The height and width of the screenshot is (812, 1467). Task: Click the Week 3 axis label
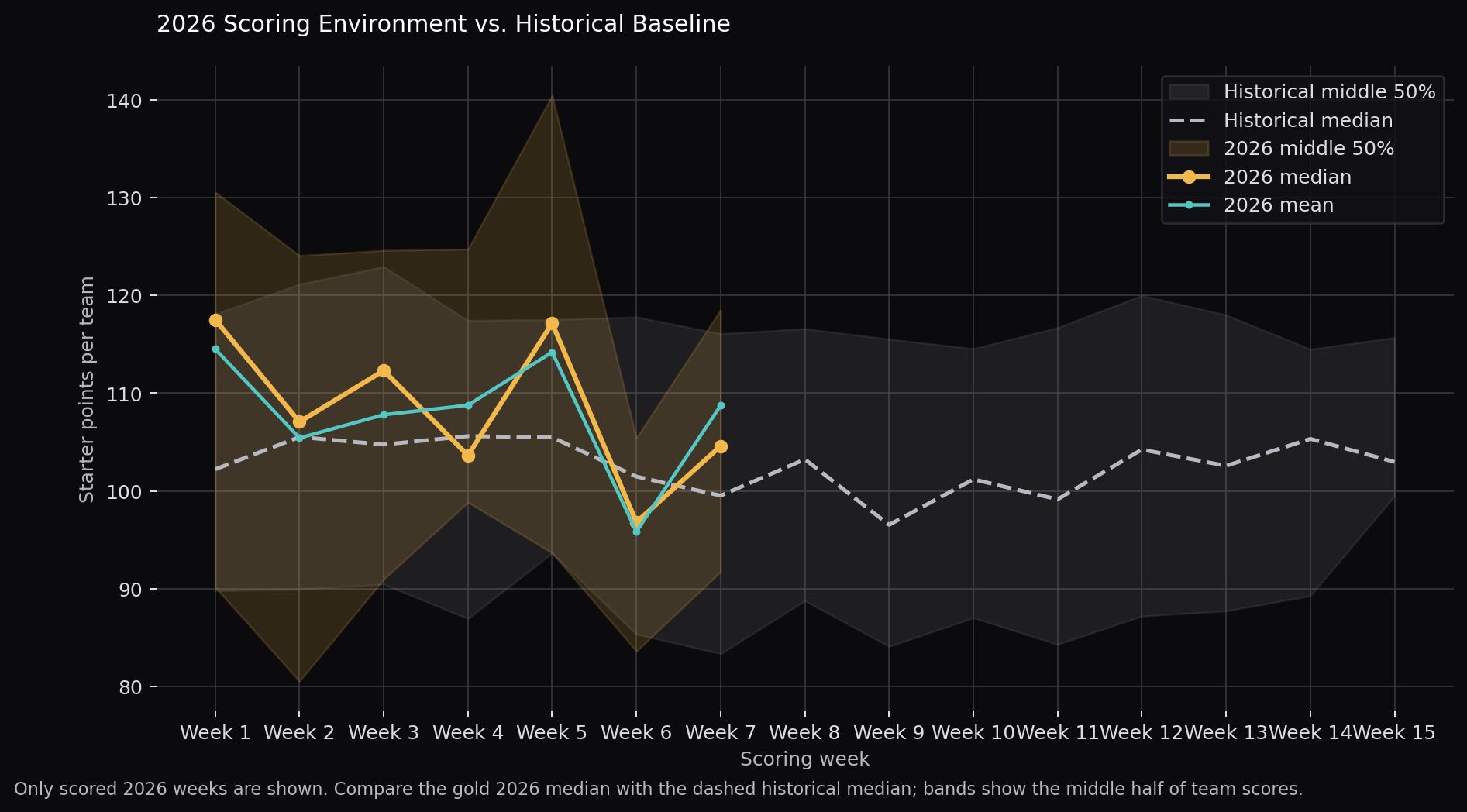(384, 732)
